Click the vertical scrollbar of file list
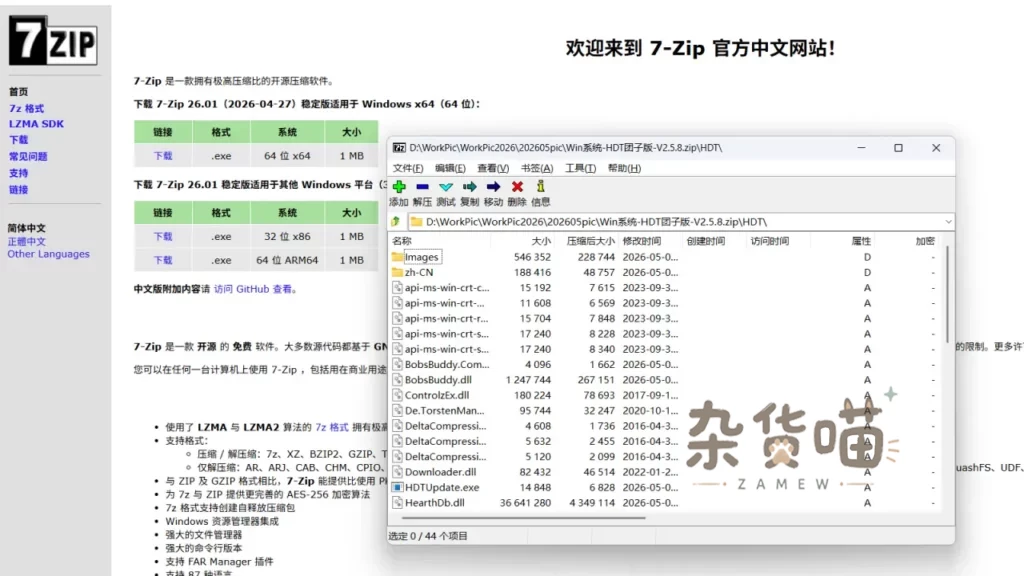 pyautogui.click(x=947, y=294)
